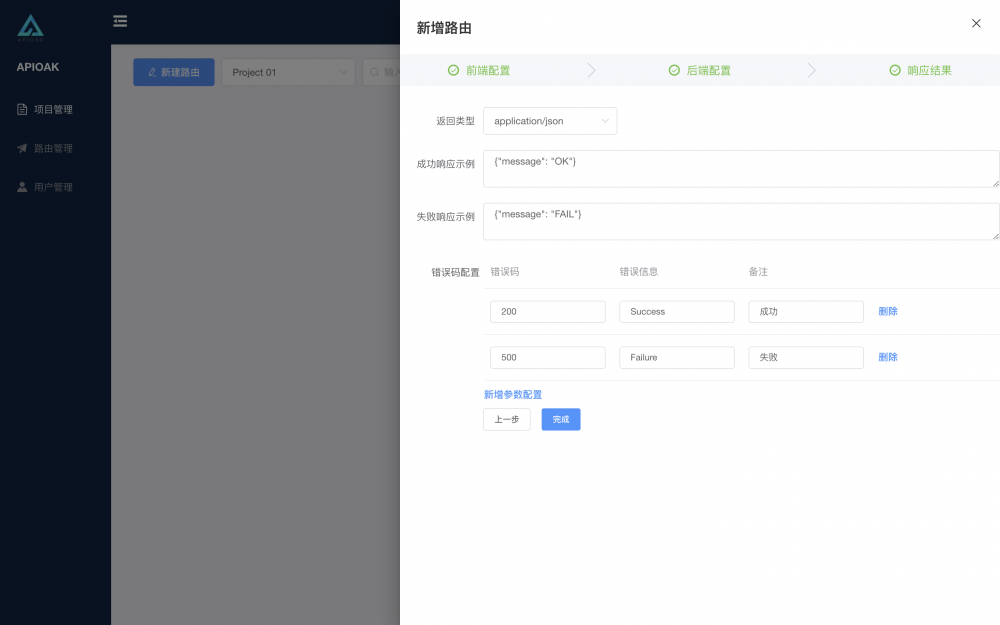1000x625 pixels.
Task: Click the 成功响应示例 text field
Action: coord(740,168)
